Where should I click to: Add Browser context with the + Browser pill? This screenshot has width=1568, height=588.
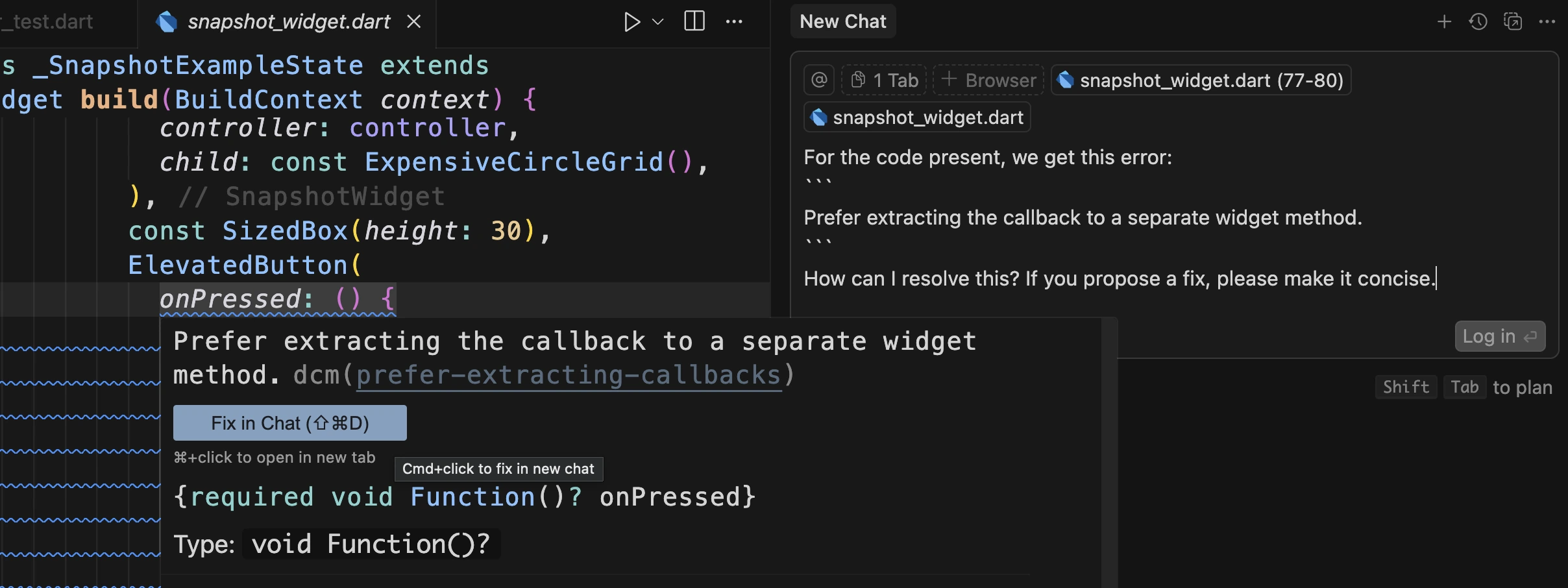[x=987, y=79]
